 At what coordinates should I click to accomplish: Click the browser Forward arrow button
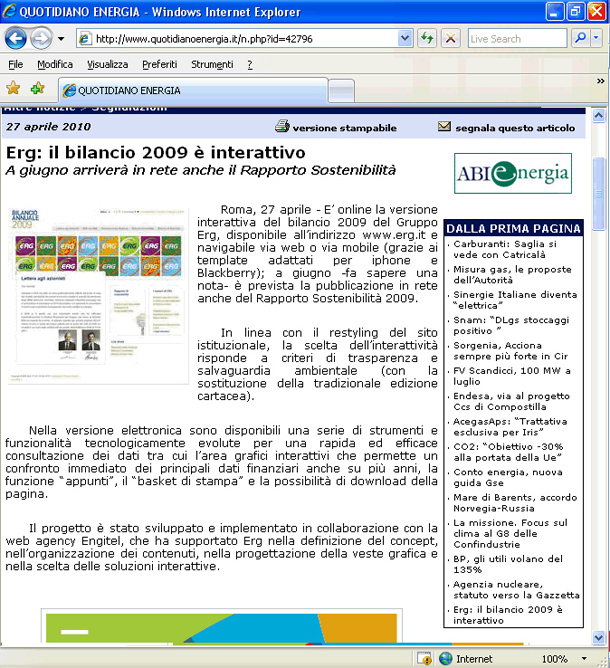pos(42,38)
